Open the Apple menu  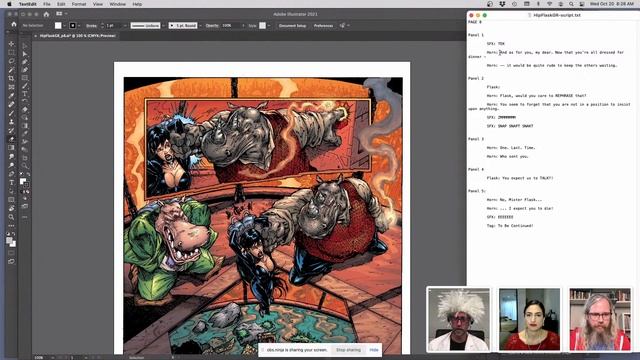pyautogui.click(x=9, y=4)
